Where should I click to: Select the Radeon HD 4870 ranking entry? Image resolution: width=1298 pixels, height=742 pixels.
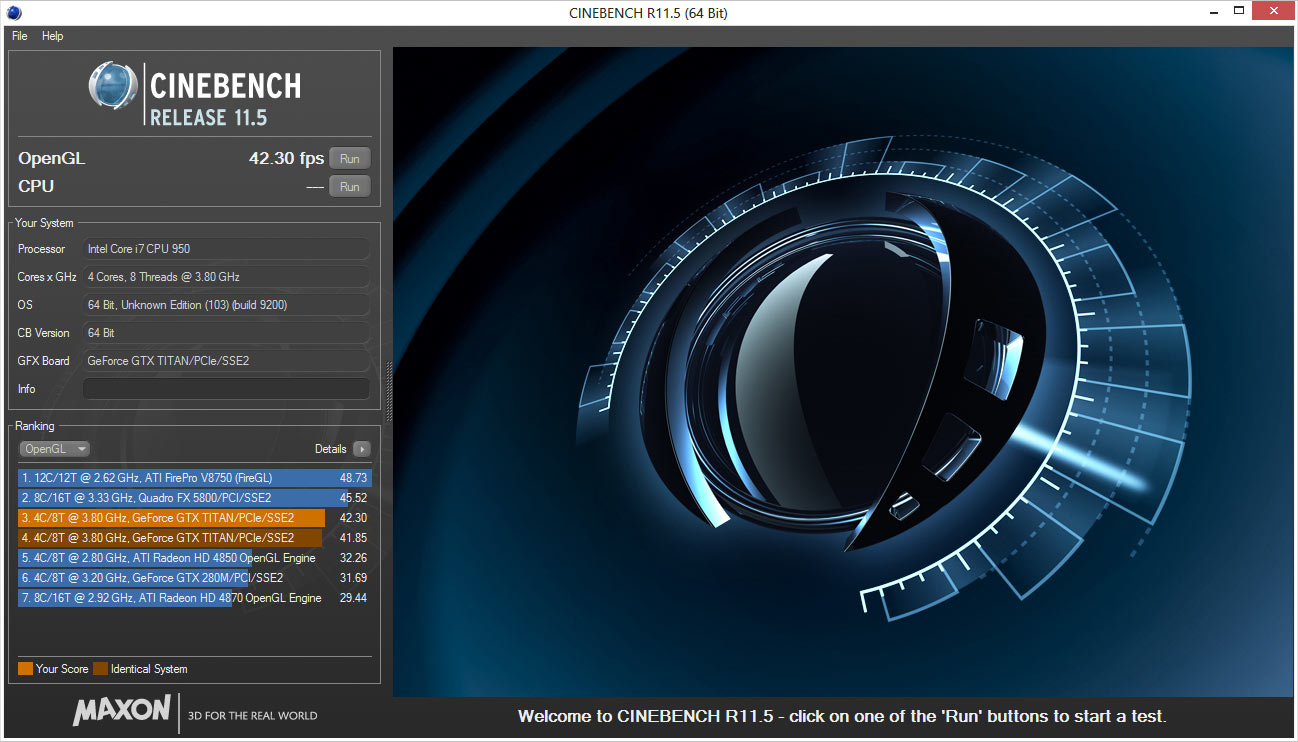click(194, 598)
